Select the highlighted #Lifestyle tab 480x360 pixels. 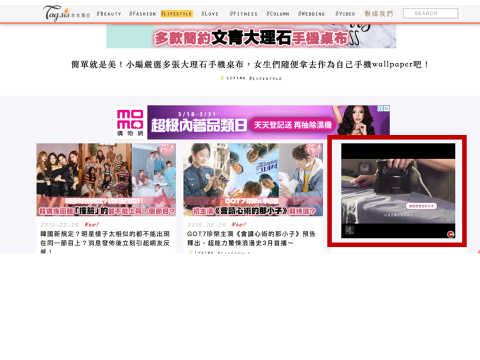tap(177, 14)
